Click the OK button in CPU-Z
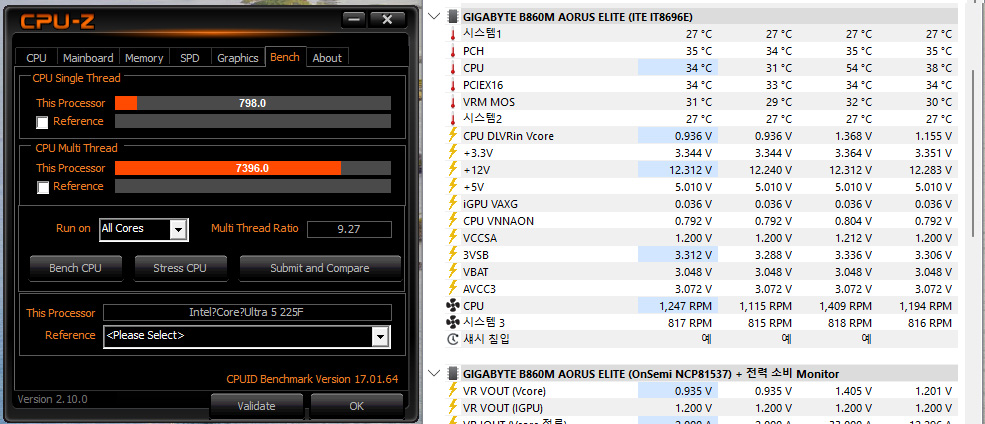This screenshot has height=424, width=985. point(357,406)
